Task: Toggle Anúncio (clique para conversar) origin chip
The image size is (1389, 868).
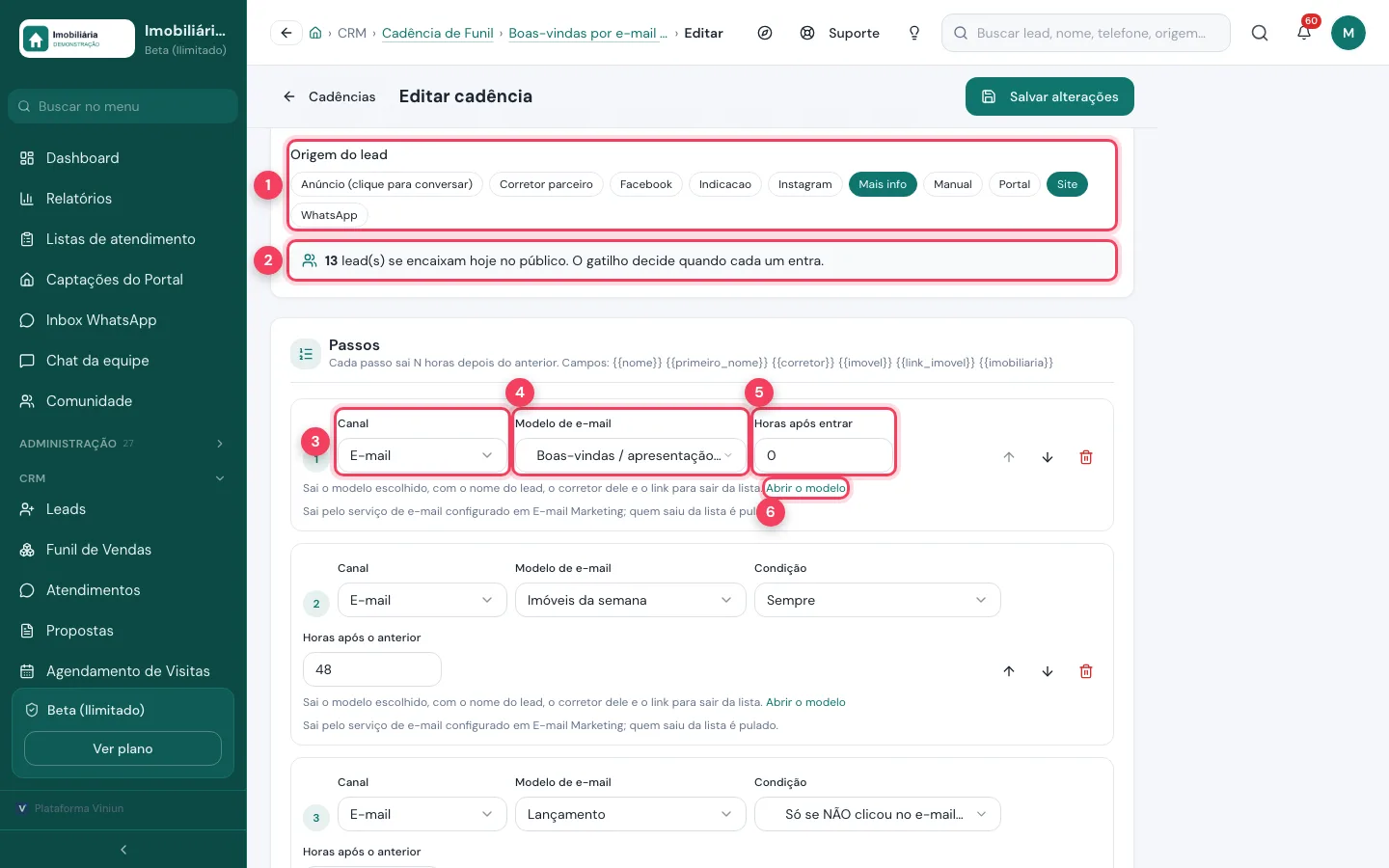Action: (x=387, y=184)
